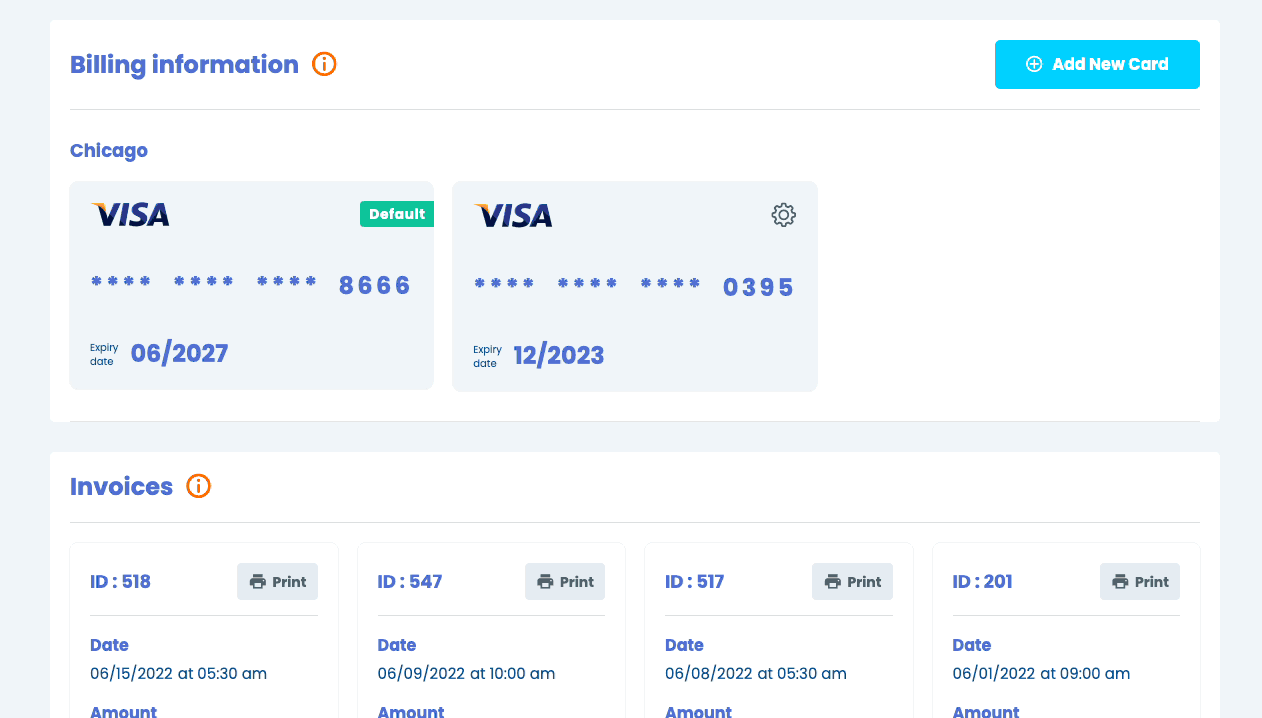Click the Chicago location heading
Image resolution: width=1262 pixels, height=718 pixels.
(x=109, y=151)
